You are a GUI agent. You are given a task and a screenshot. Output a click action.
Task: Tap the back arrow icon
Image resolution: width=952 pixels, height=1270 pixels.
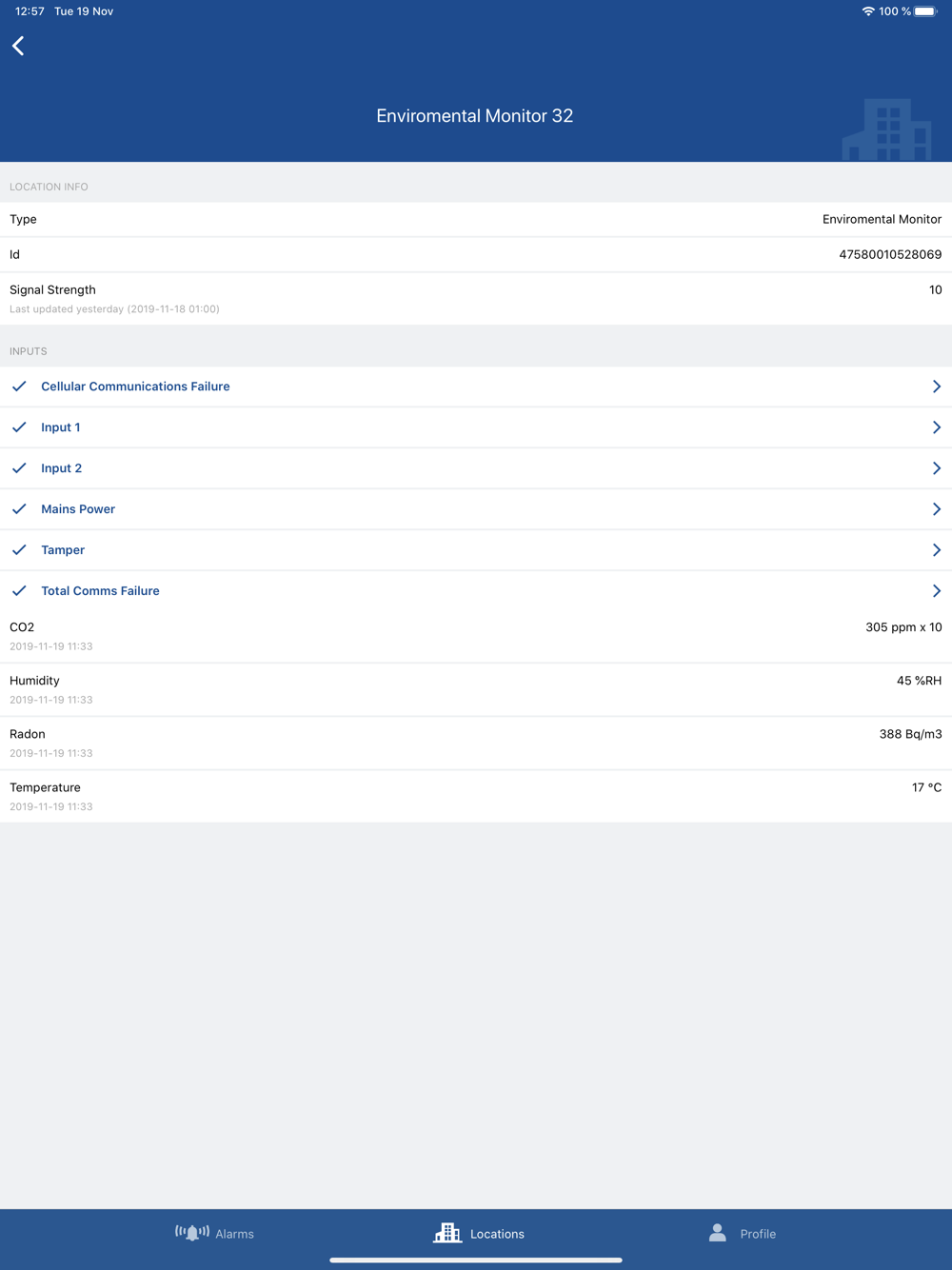[x=18, y=46]
